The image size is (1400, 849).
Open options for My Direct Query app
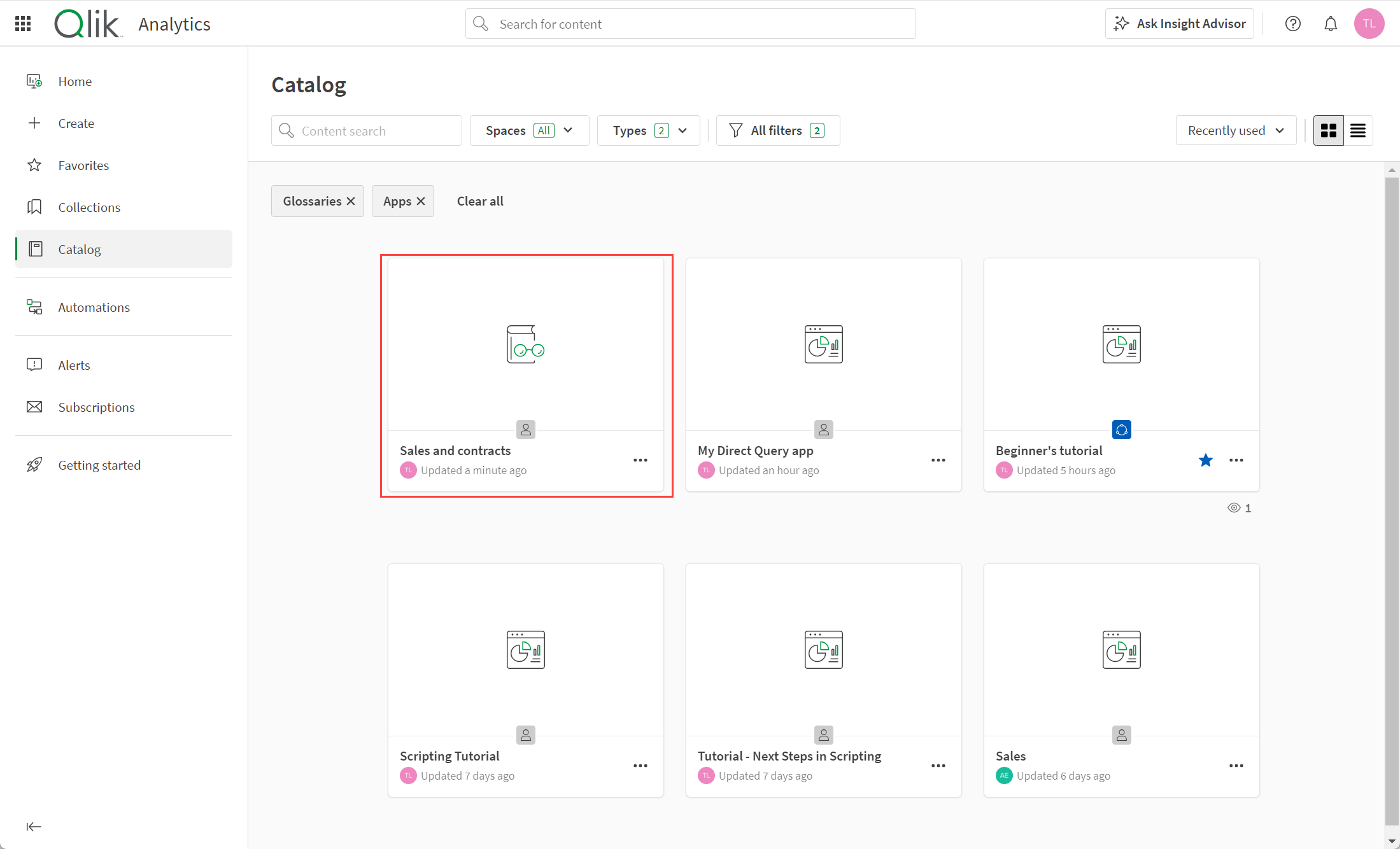pos(939,460)
